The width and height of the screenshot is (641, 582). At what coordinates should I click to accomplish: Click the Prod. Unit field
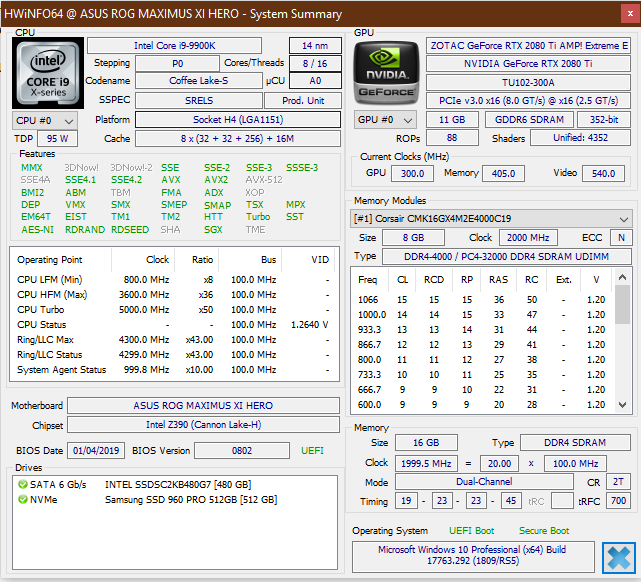[303, 101]
